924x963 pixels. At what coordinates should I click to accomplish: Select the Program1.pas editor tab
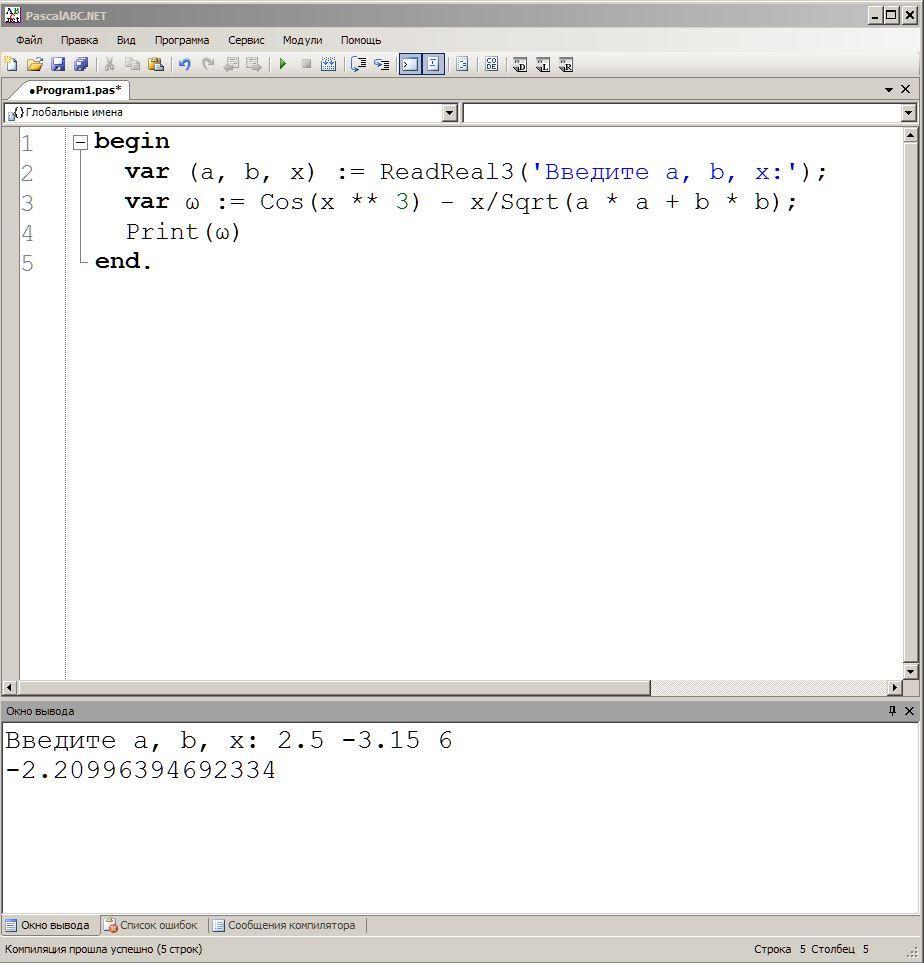(x=75, y=90)
